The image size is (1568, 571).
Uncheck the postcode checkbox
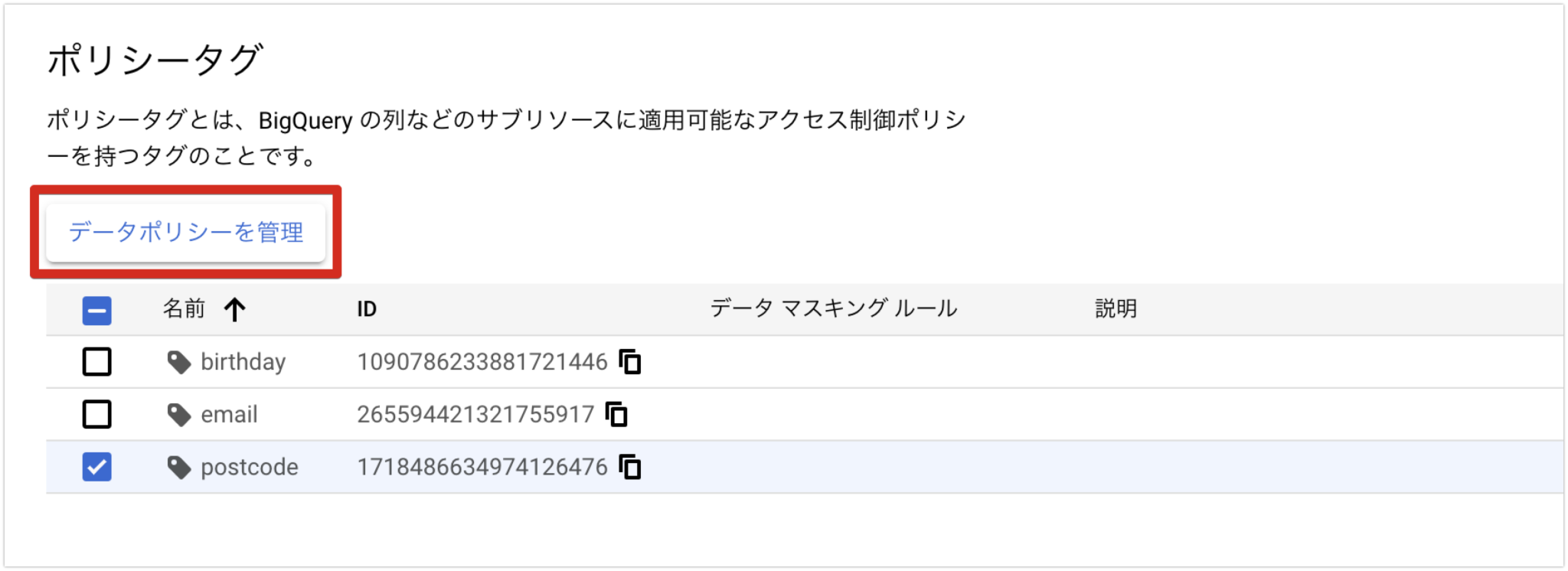coord(96,466)
